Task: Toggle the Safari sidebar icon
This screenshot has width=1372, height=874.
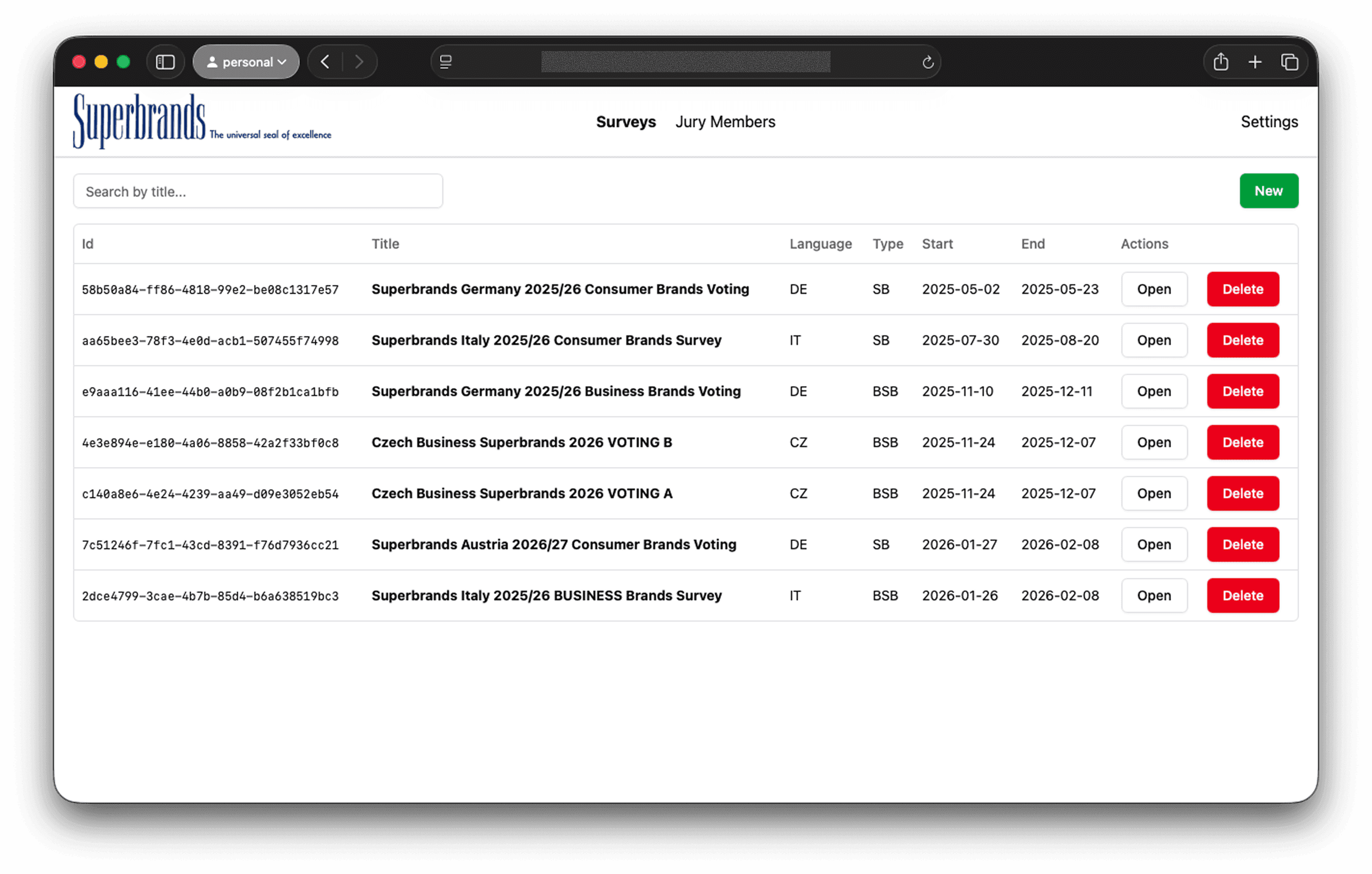Action: click(165, 62)
